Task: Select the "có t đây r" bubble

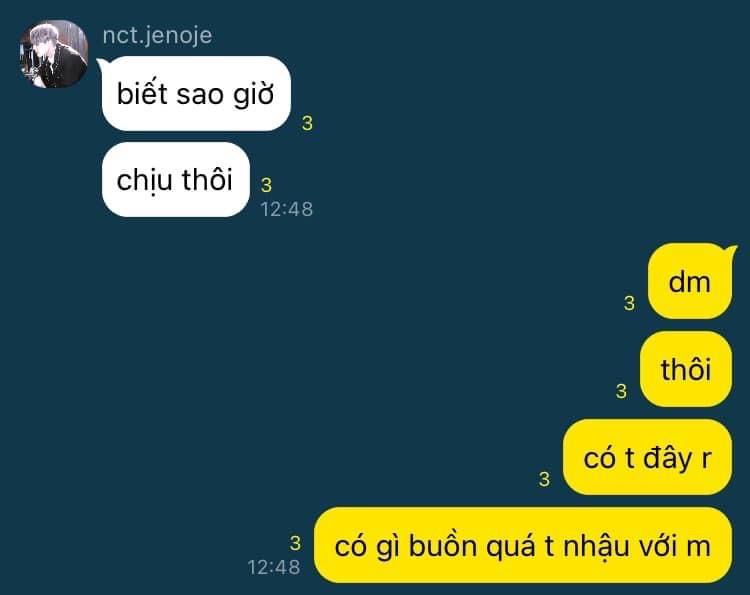Action: click(647, 457)
